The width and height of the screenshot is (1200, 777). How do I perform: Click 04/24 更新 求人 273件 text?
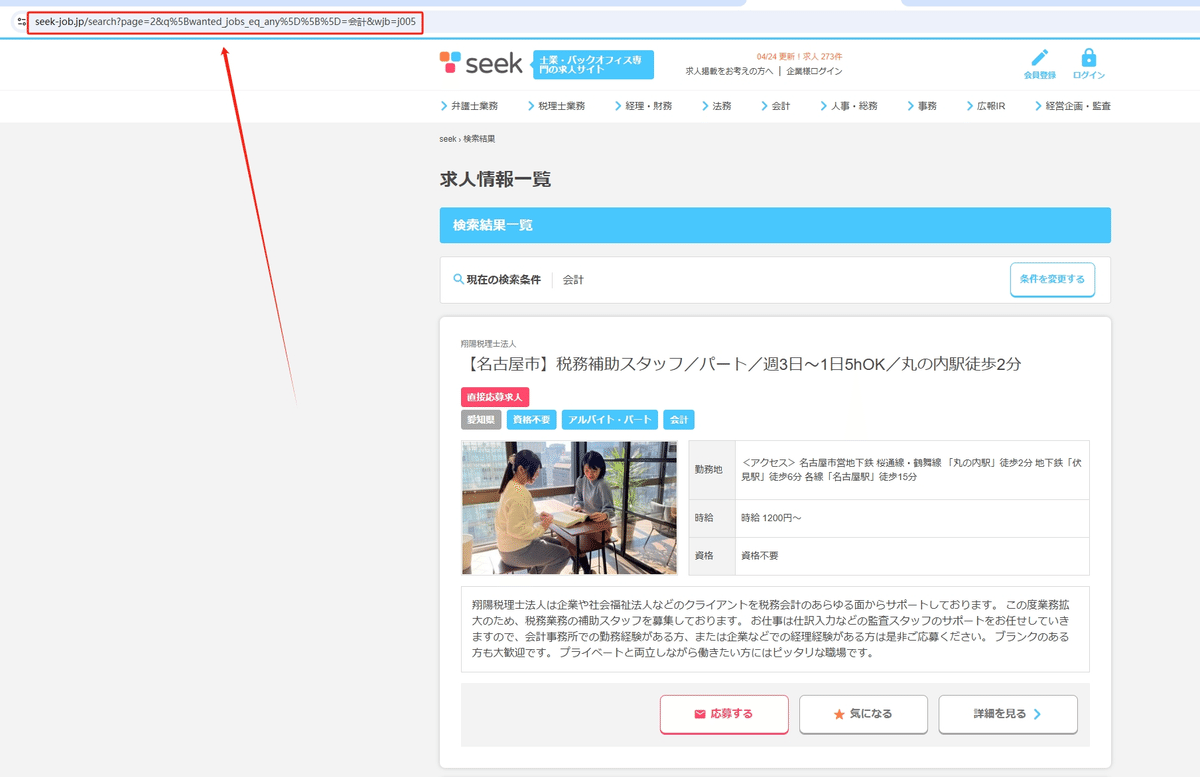(x=799, y=56)
